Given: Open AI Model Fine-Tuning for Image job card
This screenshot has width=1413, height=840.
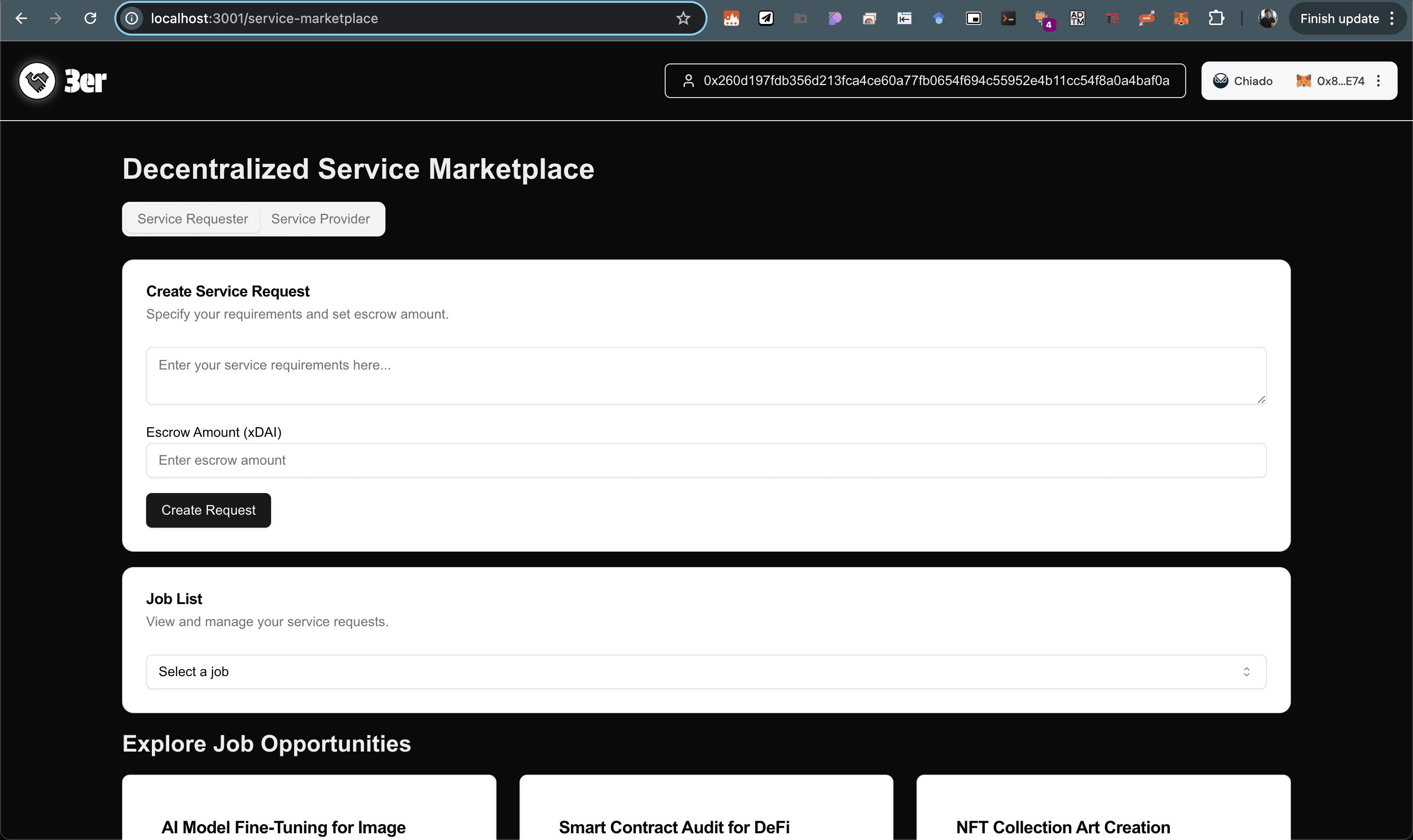Looking at the screenshot, I should coord(309,808).
